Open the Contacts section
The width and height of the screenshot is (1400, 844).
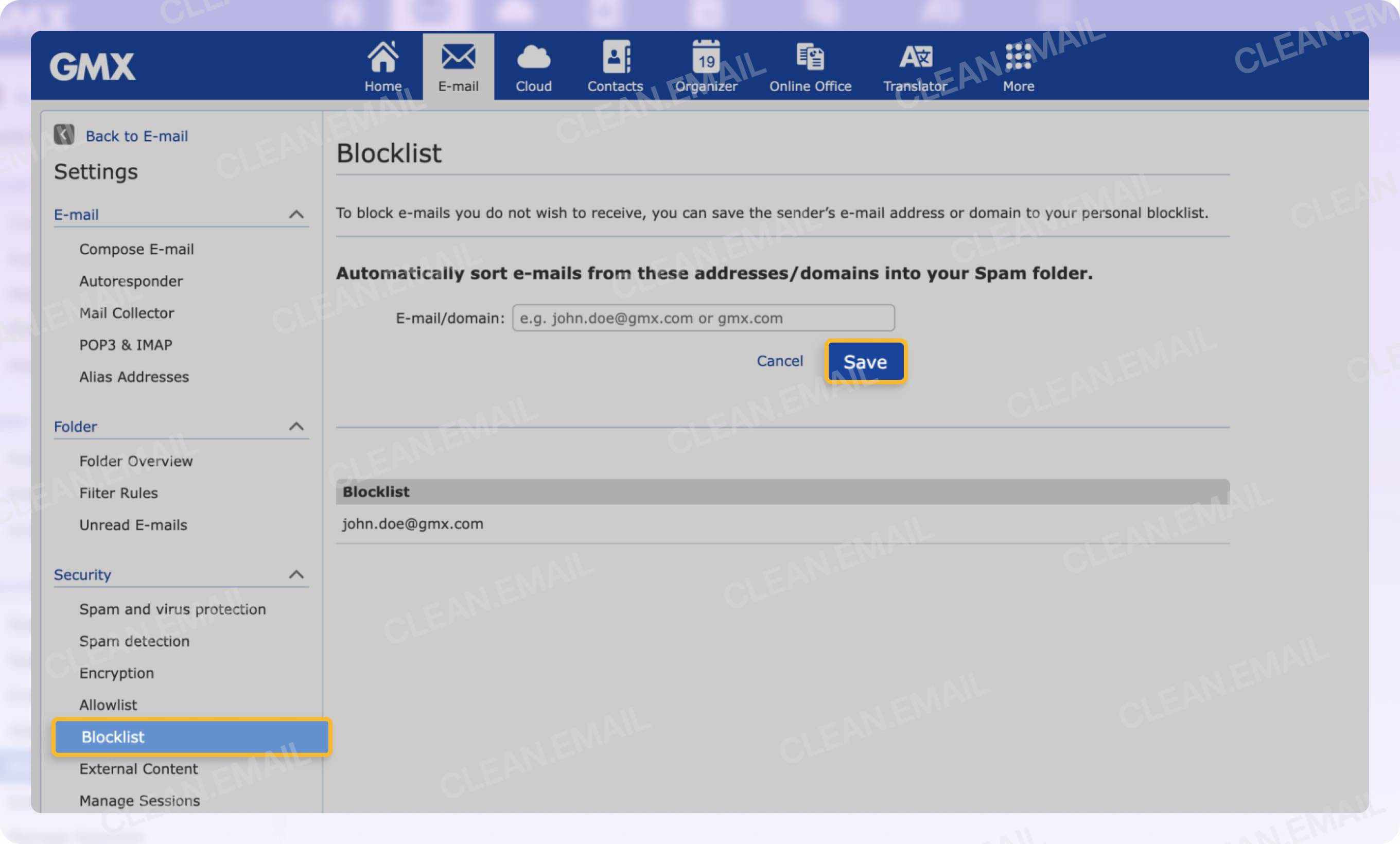click(616, 66)
